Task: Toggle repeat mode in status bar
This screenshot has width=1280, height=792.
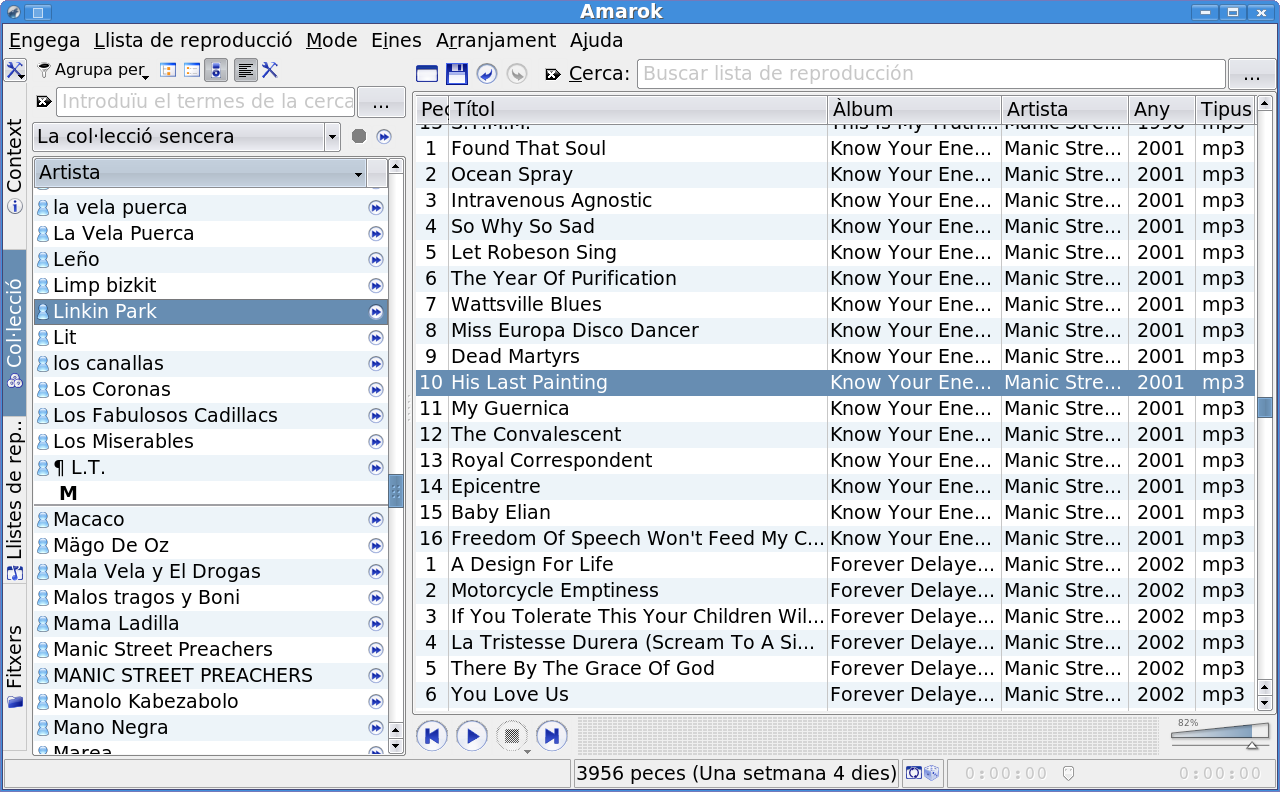Action: tap(913, 773)
